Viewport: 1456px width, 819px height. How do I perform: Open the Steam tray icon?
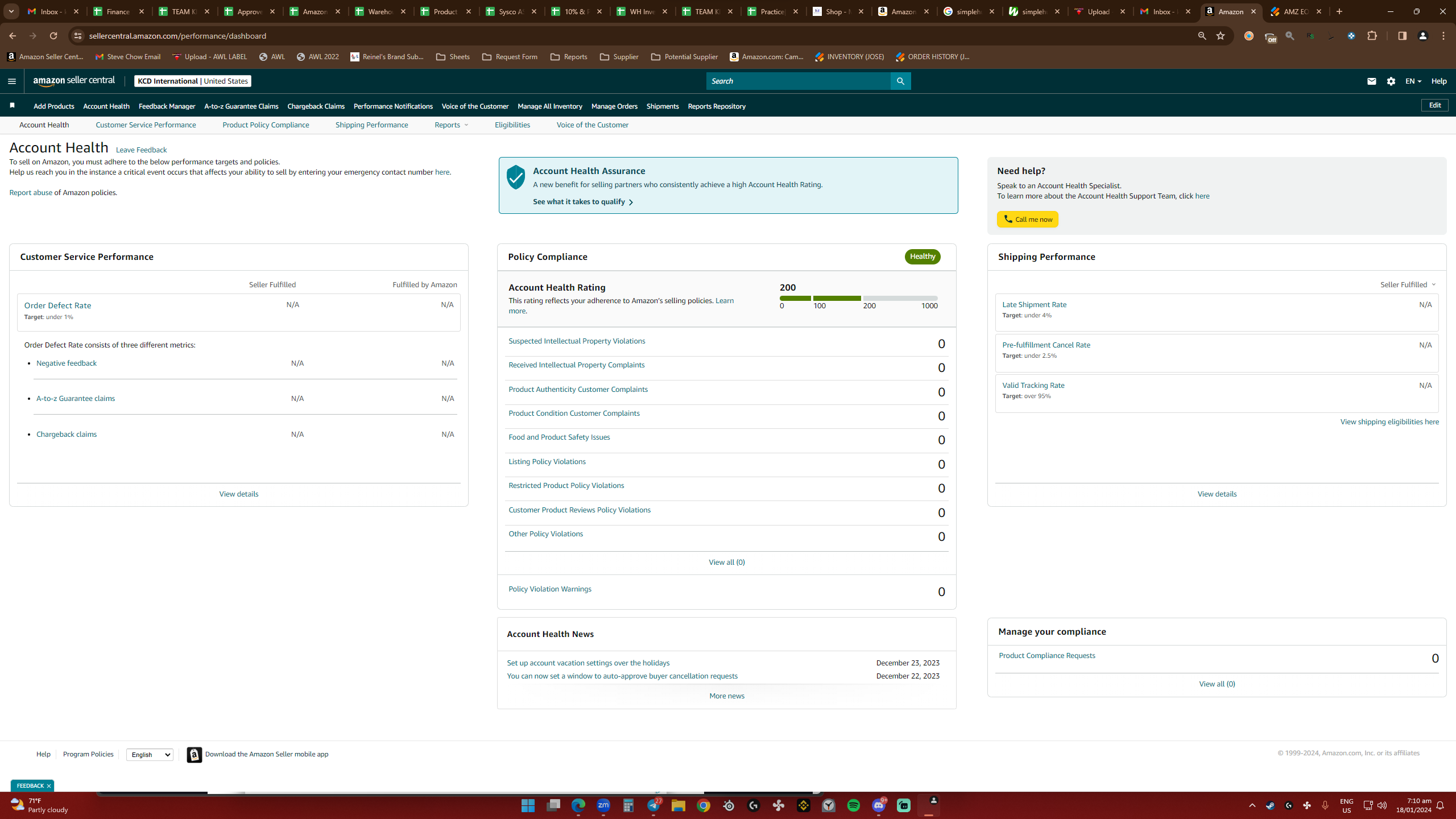point(1270,805)
